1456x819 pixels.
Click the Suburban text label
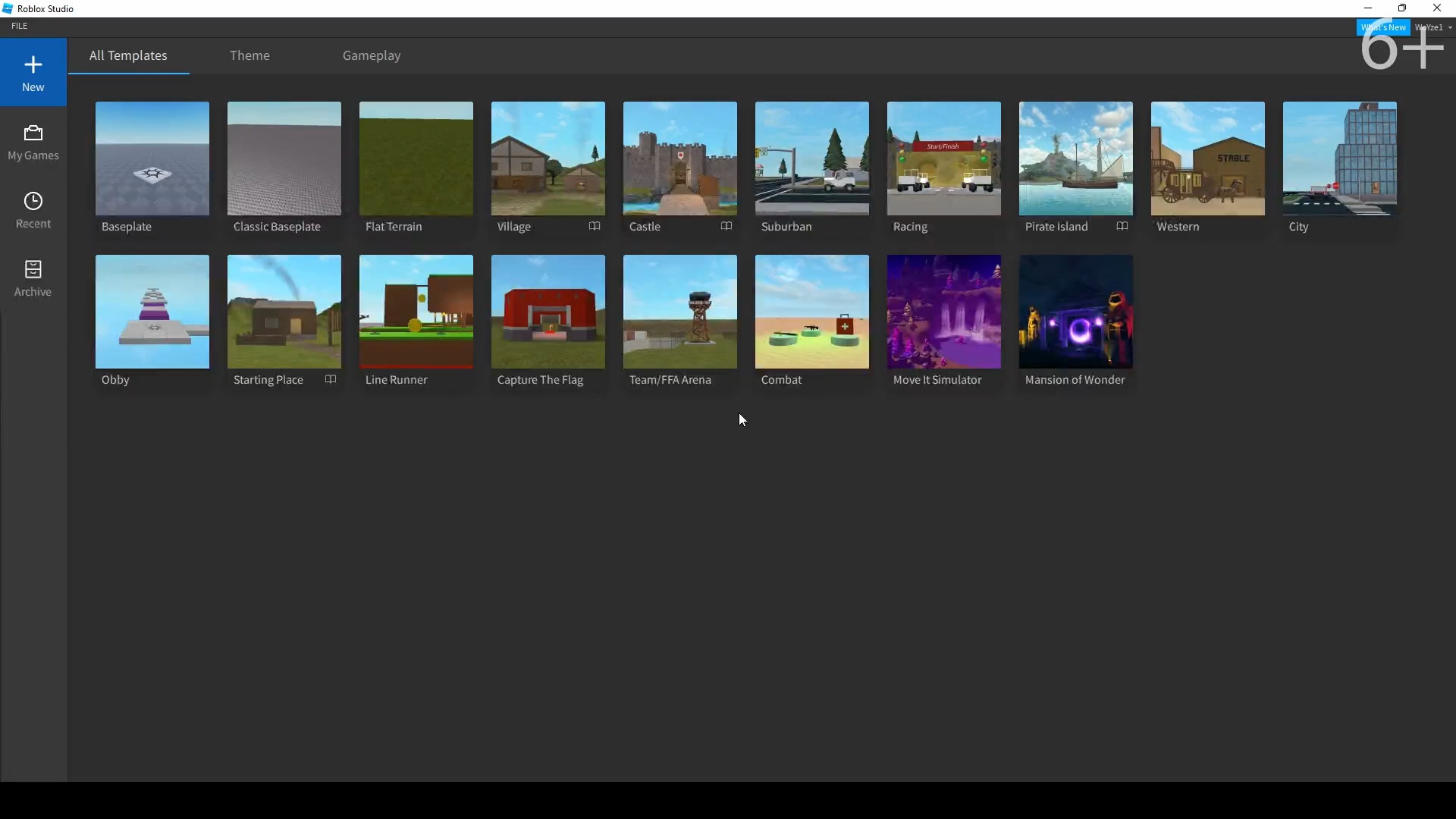coord(786,227)
